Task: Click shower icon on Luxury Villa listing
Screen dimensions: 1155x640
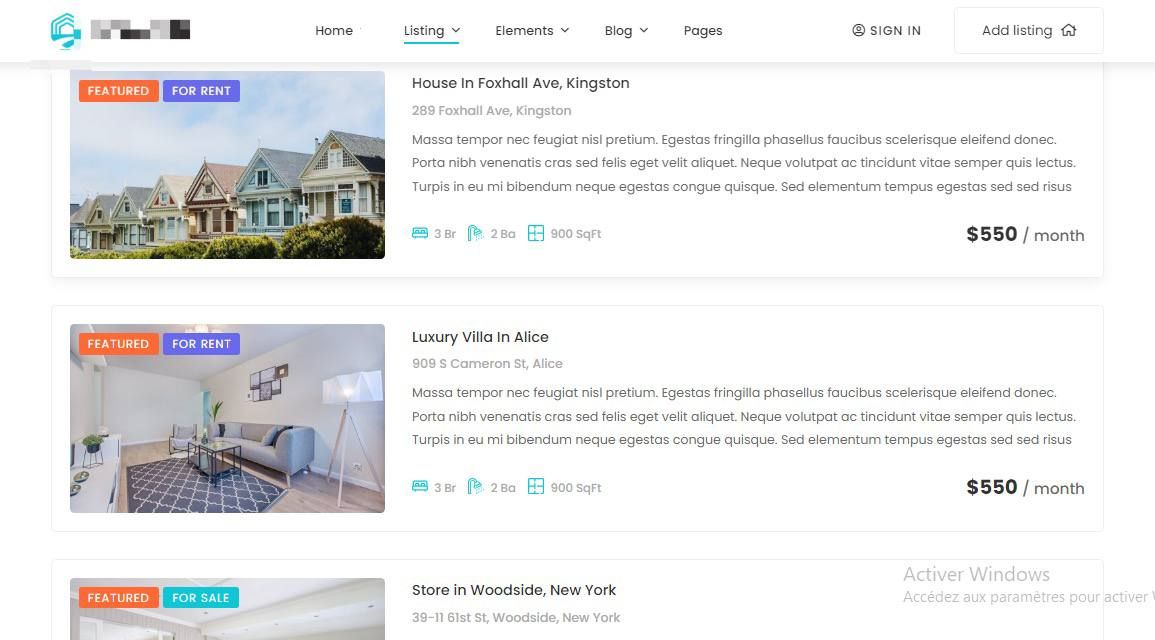Action: [x=475, y=487]
